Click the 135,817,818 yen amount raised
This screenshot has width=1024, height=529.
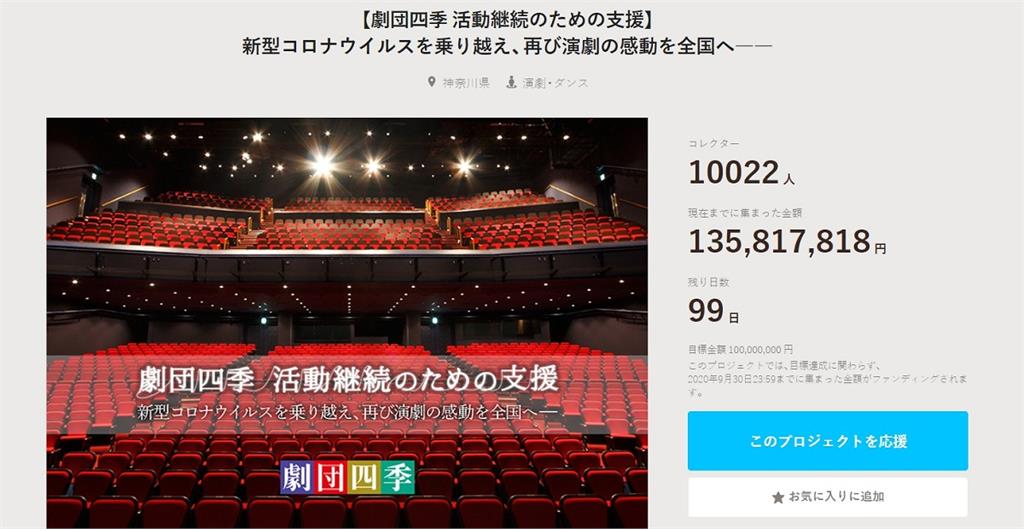(780, 242)
